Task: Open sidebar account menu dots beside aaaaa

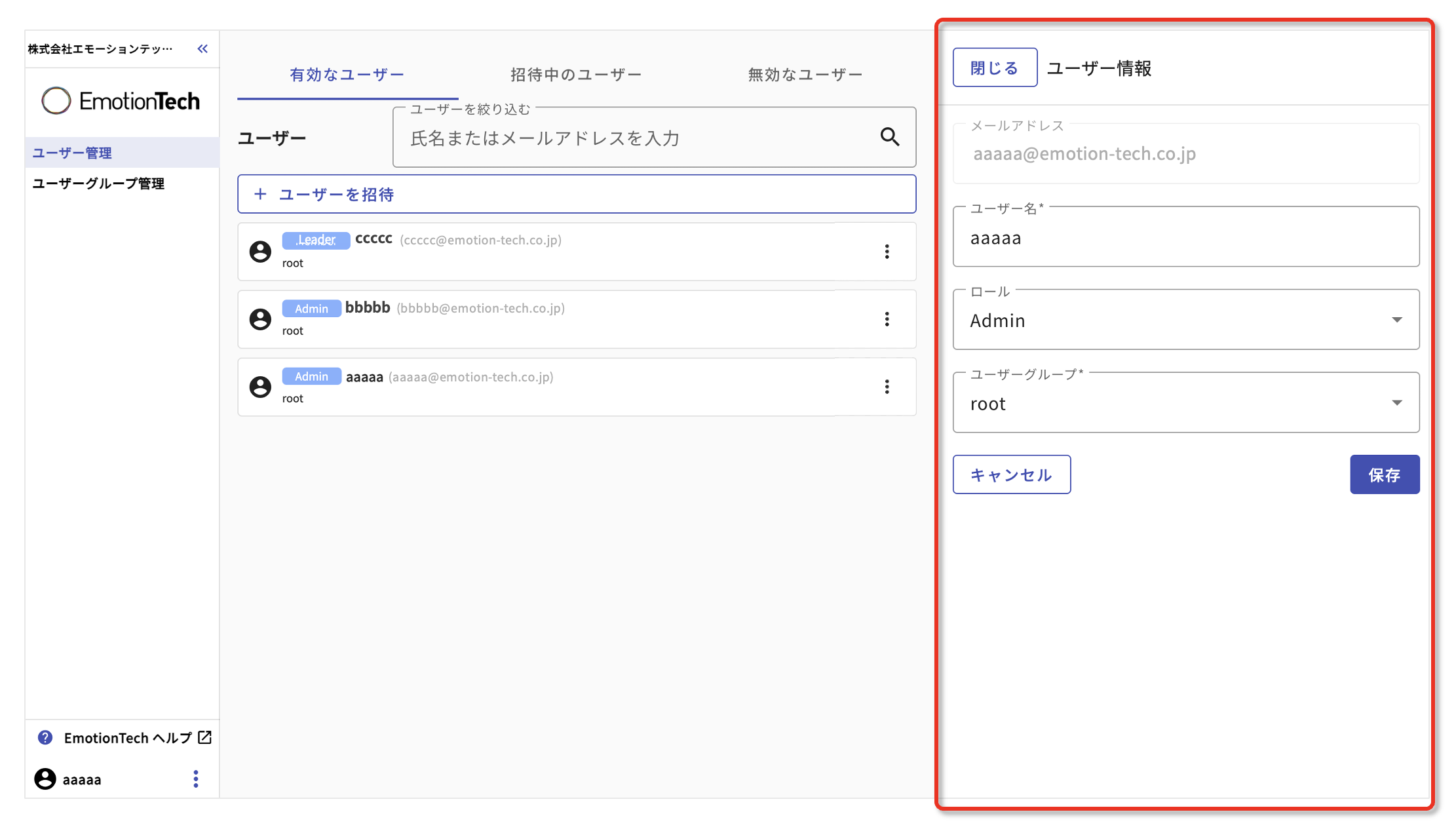Action: 195,779
